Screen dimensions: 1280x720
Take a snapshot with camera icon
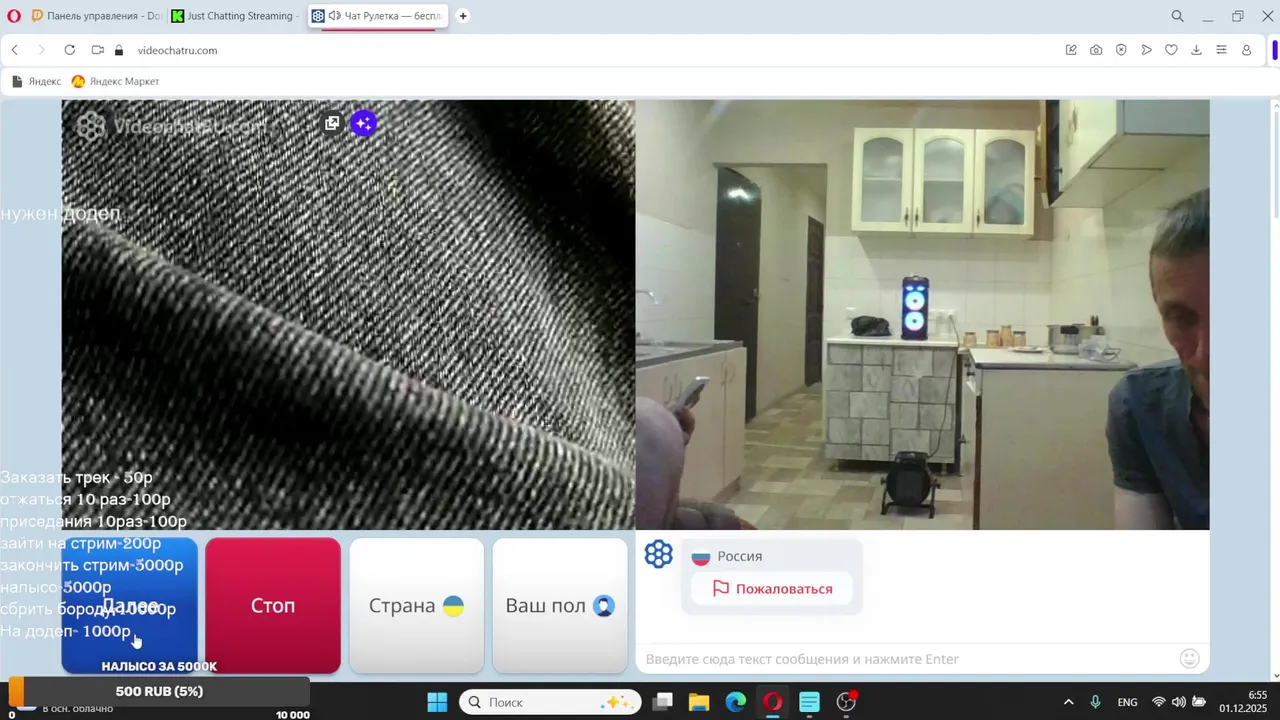pyautogui.click(x=1096, y=50)
